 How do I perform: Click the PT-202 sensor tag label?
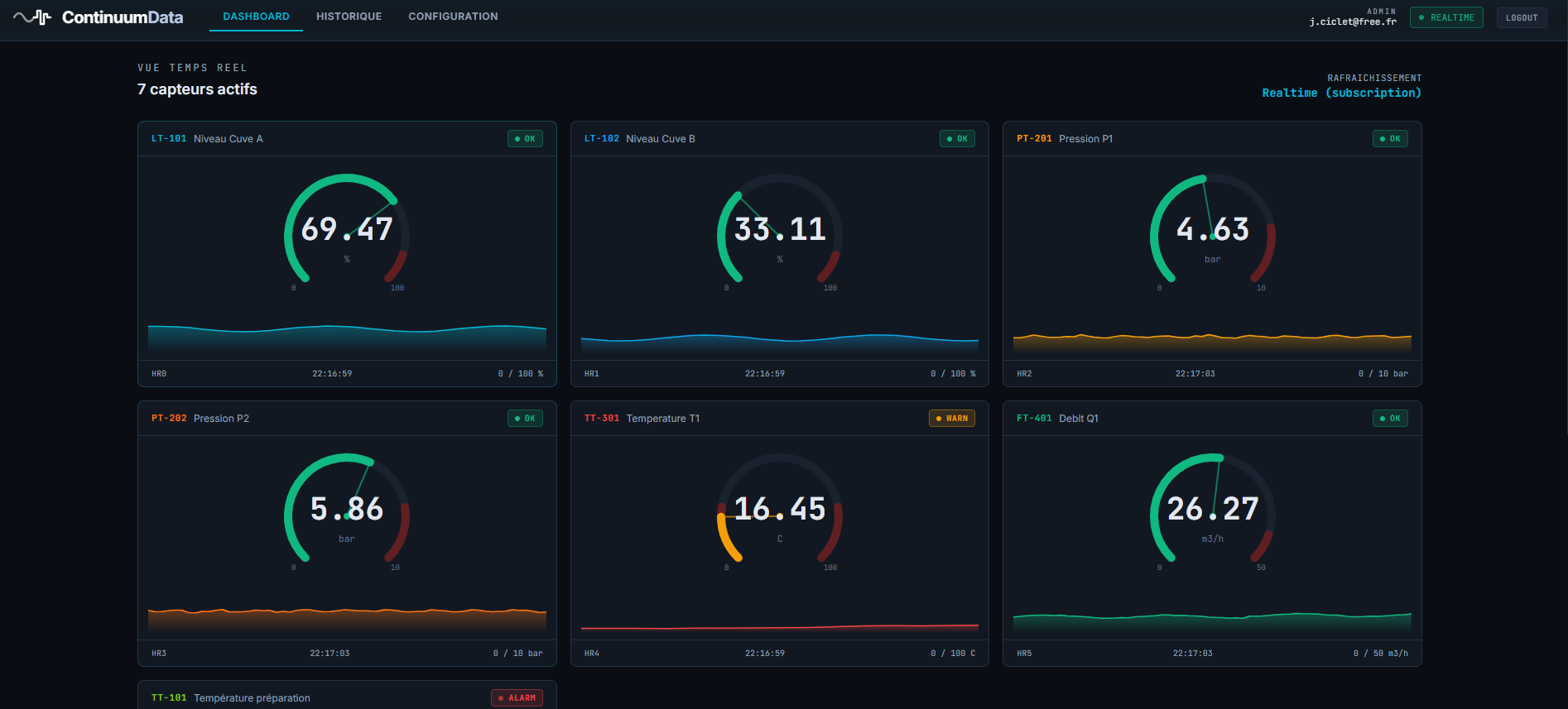[169, 419]
